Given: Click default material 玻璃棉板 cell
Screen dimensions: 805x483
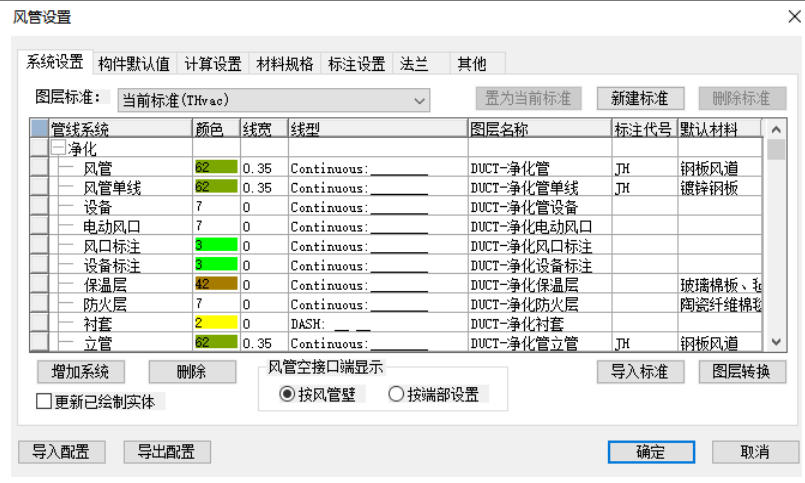Looking at the screenshot, I should pyautogui.click(x=721, y=285).
